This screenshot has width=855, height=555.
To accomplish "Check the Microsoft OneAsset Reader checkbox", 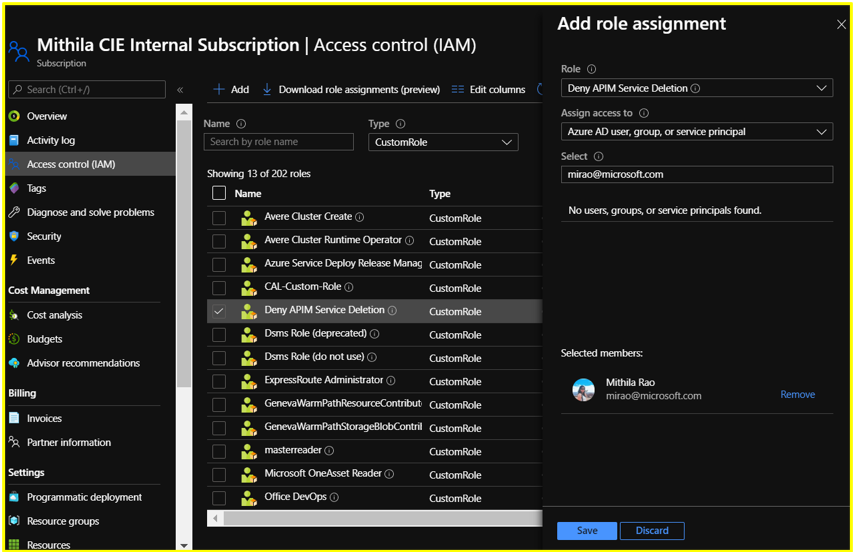I will click(x=219, y=475).
